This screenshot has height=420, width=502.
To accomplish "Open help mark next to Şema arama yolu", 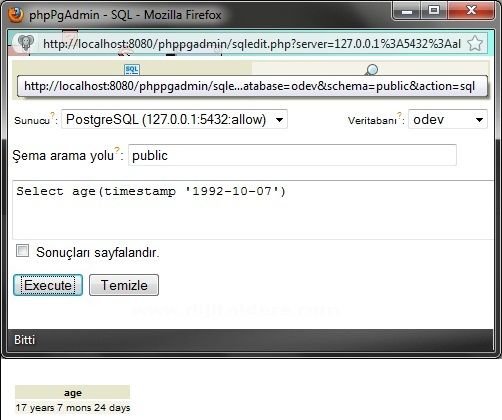I will 117,150.
